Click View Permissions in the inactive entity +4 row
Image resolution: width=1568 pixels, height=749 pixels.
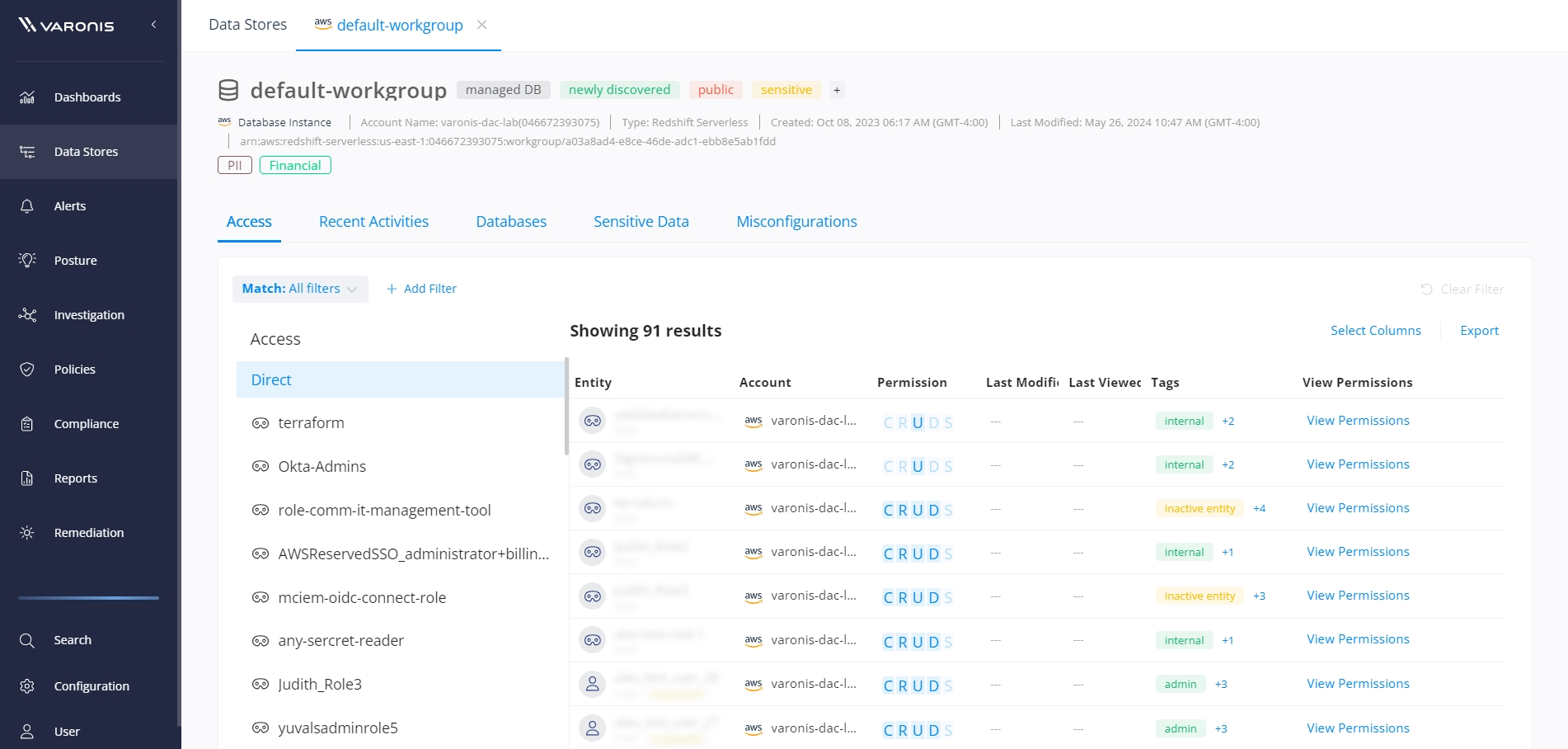[1358, 508]
